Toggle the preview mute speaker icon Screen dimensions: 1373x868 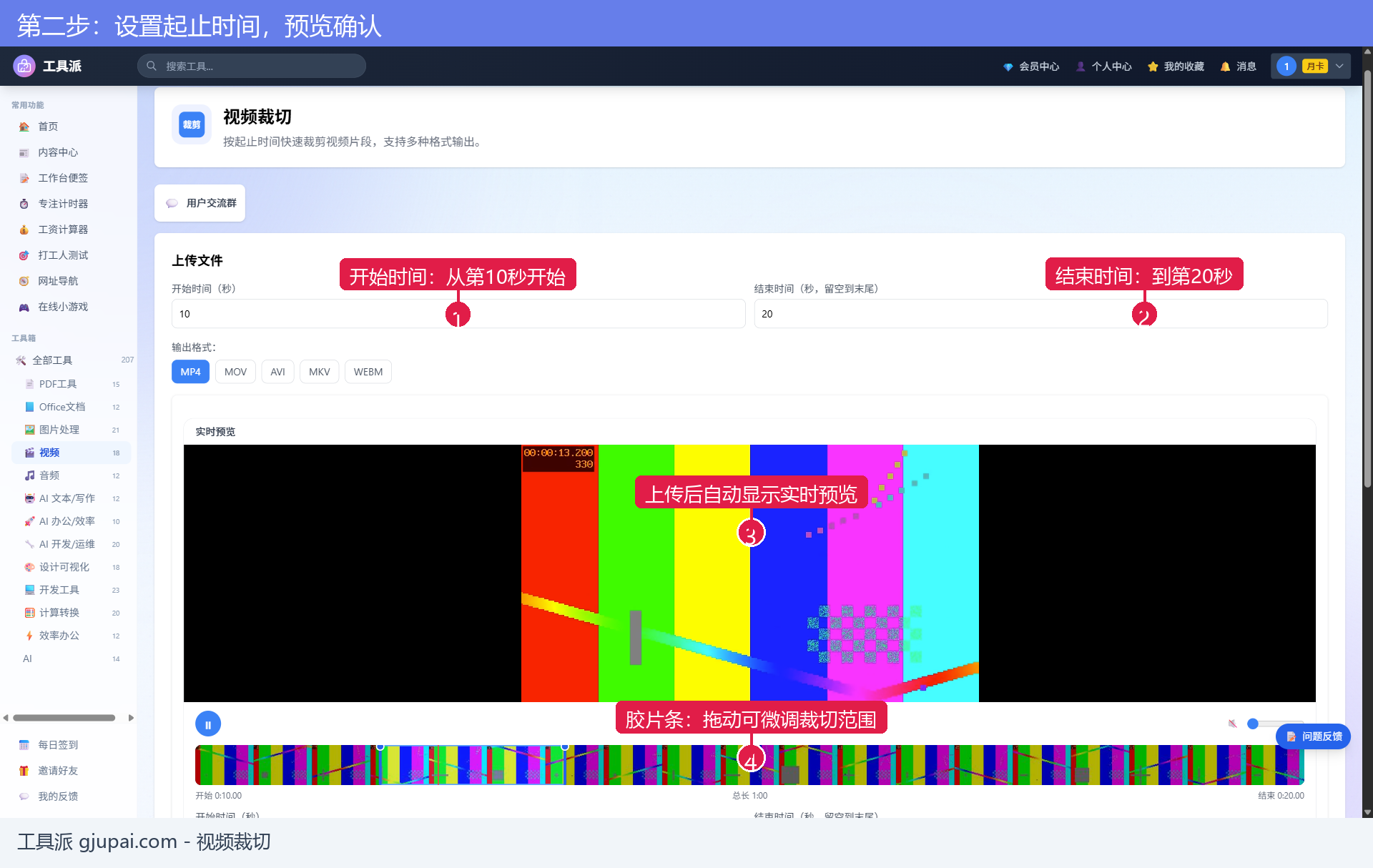pyautogui.click(x=1232, y=724)
